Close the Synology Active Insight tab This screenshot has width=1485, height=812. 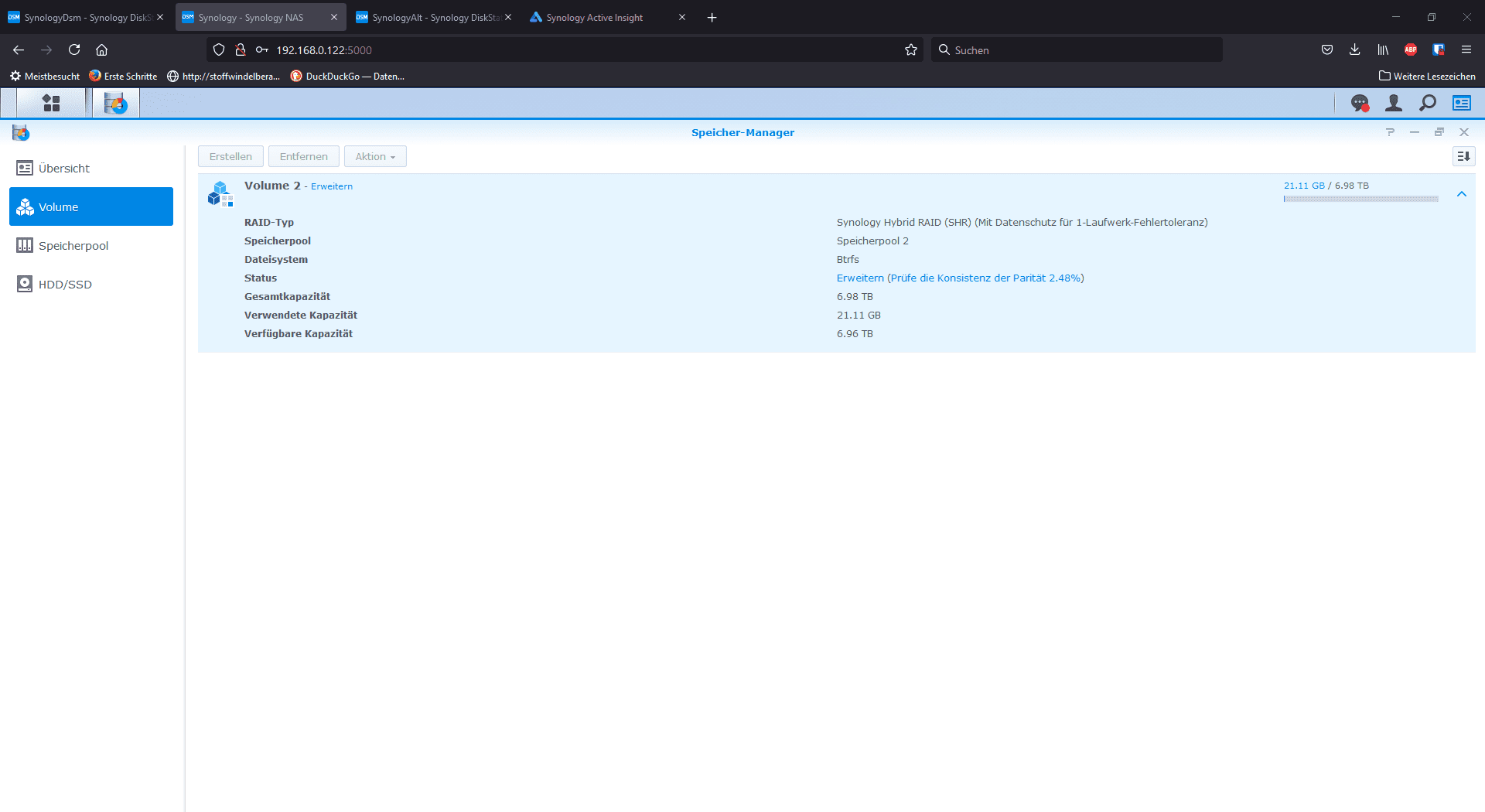[682, 17]
